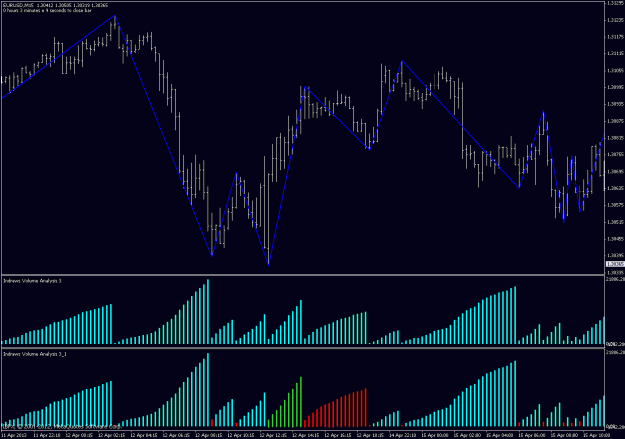
Task: Click the MetaQuotes Software Corp. copyright text
Action: [x=62, y=426]
